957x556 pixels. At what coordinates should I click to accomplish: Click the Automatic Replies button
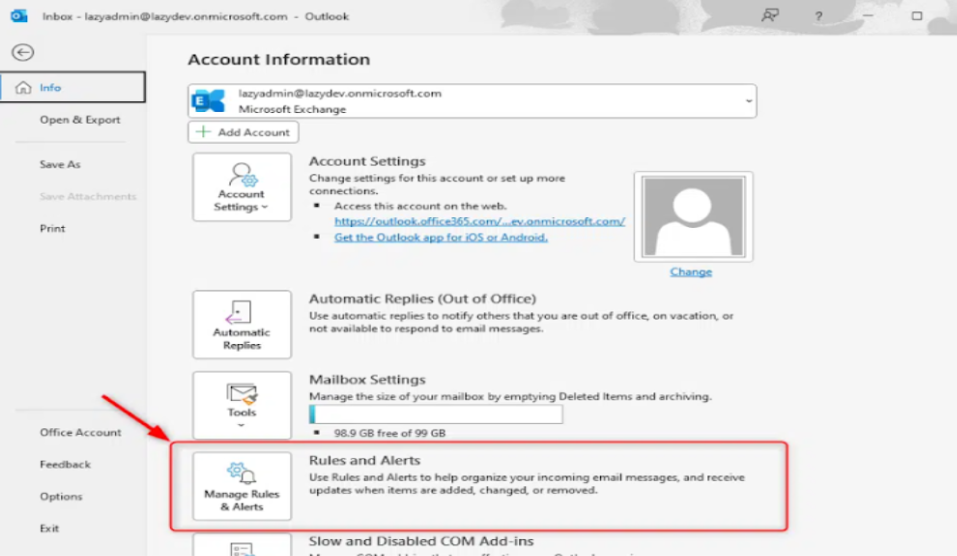[242, 325]
